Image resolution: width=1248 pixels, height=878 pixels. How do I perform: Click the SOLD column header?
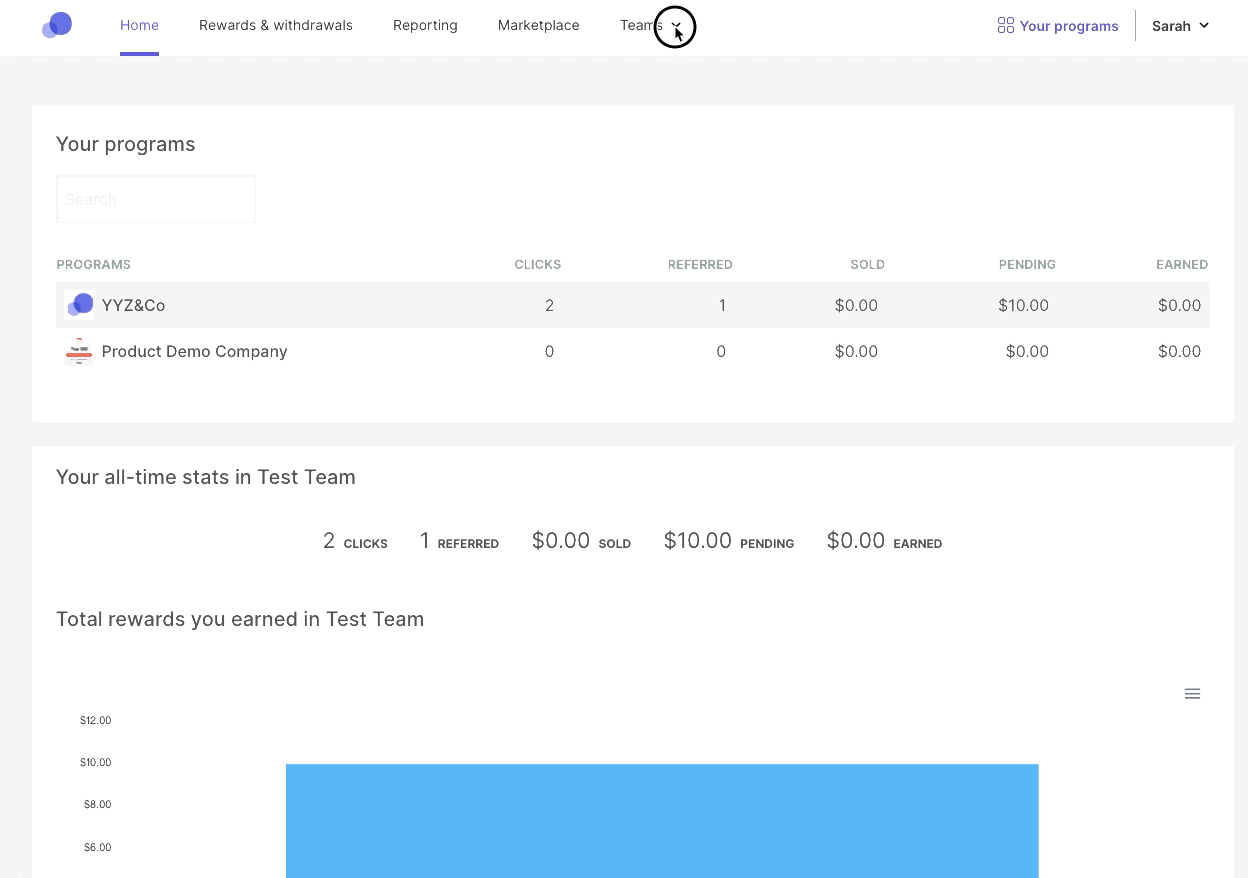[867, 265]
